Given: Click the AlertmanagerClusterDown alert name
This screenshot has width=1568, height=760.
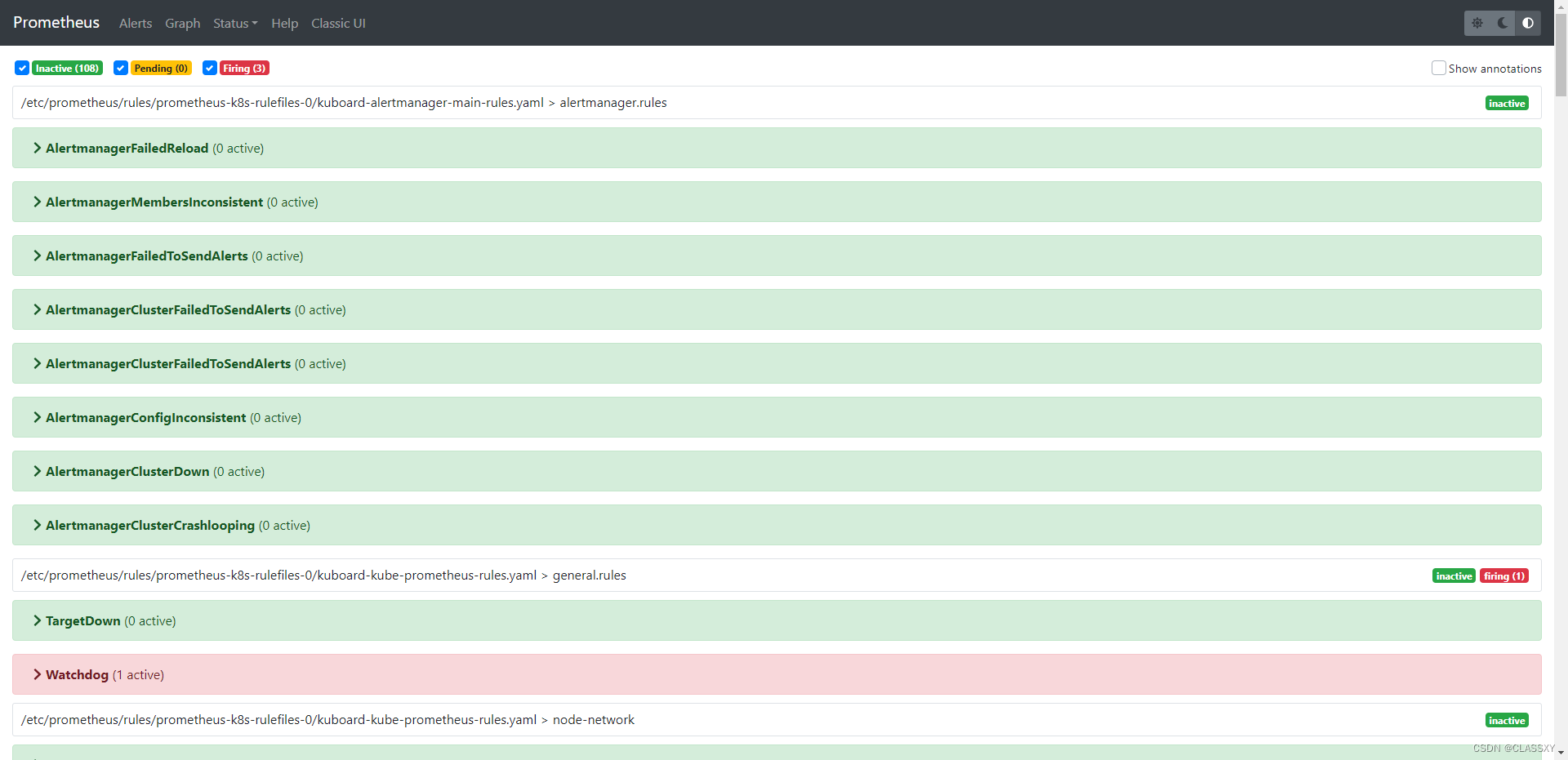Looking at the screenshot, I should [127, 471].
